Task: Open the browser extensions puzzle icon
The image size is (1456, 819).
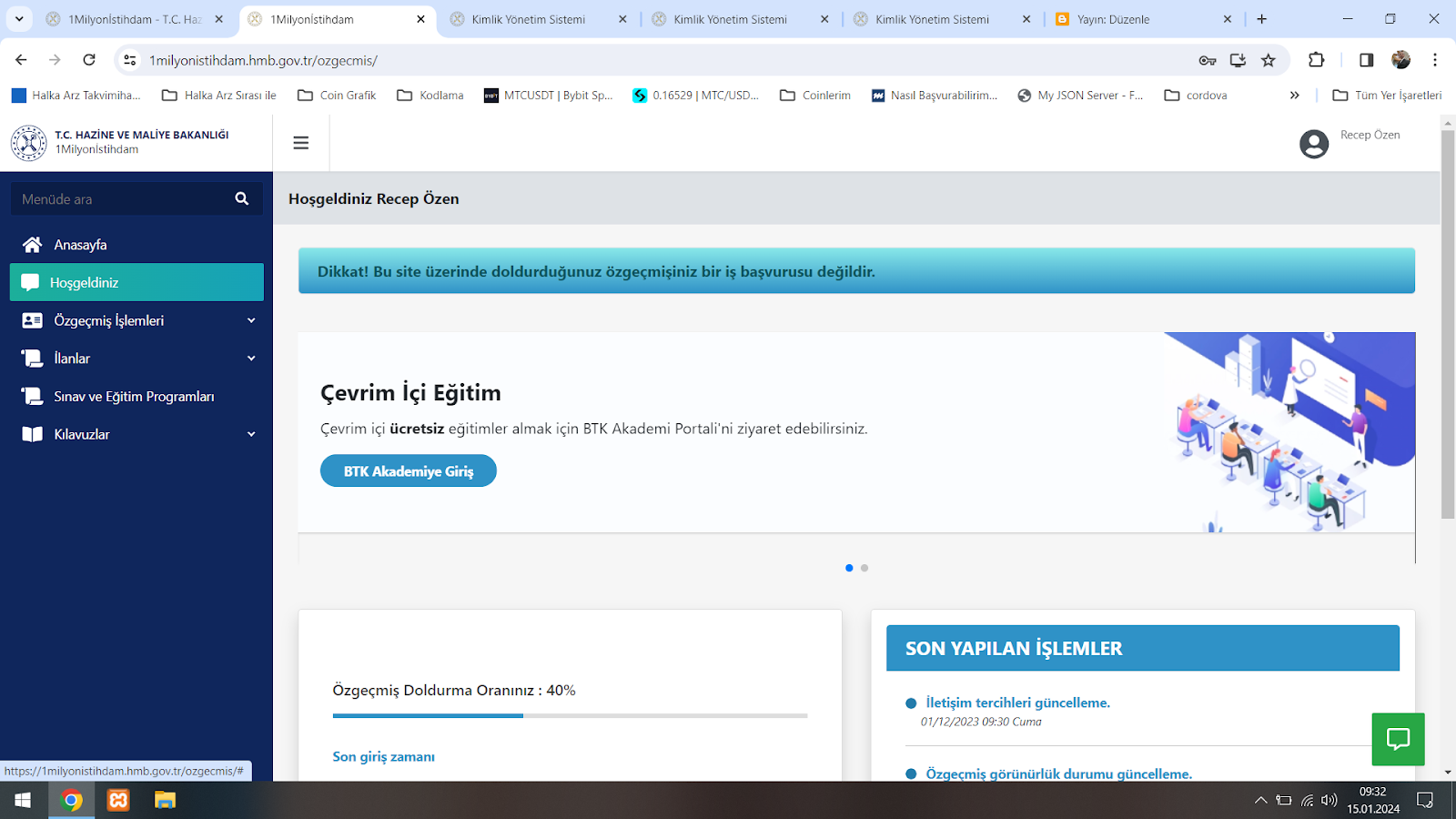Action: 1316,60
